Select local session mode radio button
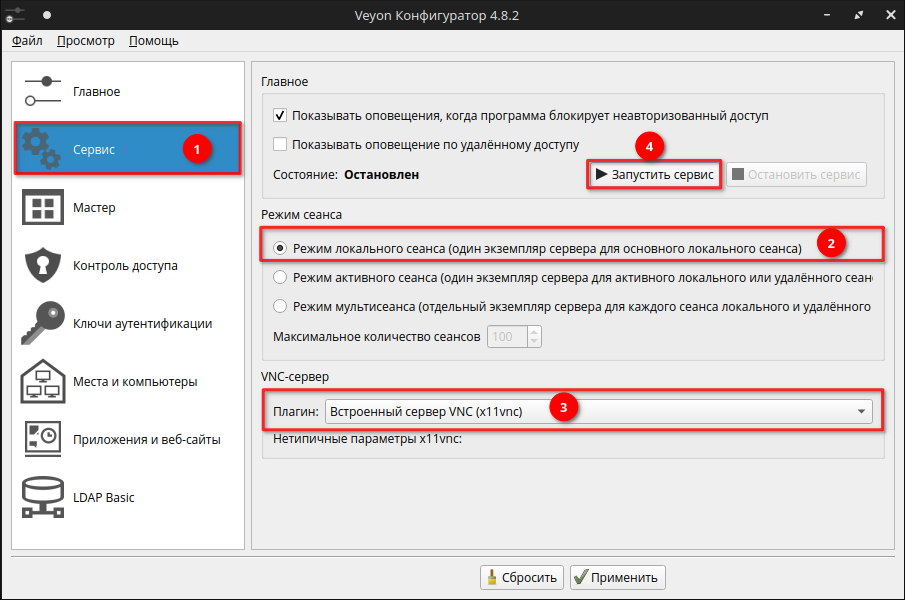905x600 pixels. (280, 249)
